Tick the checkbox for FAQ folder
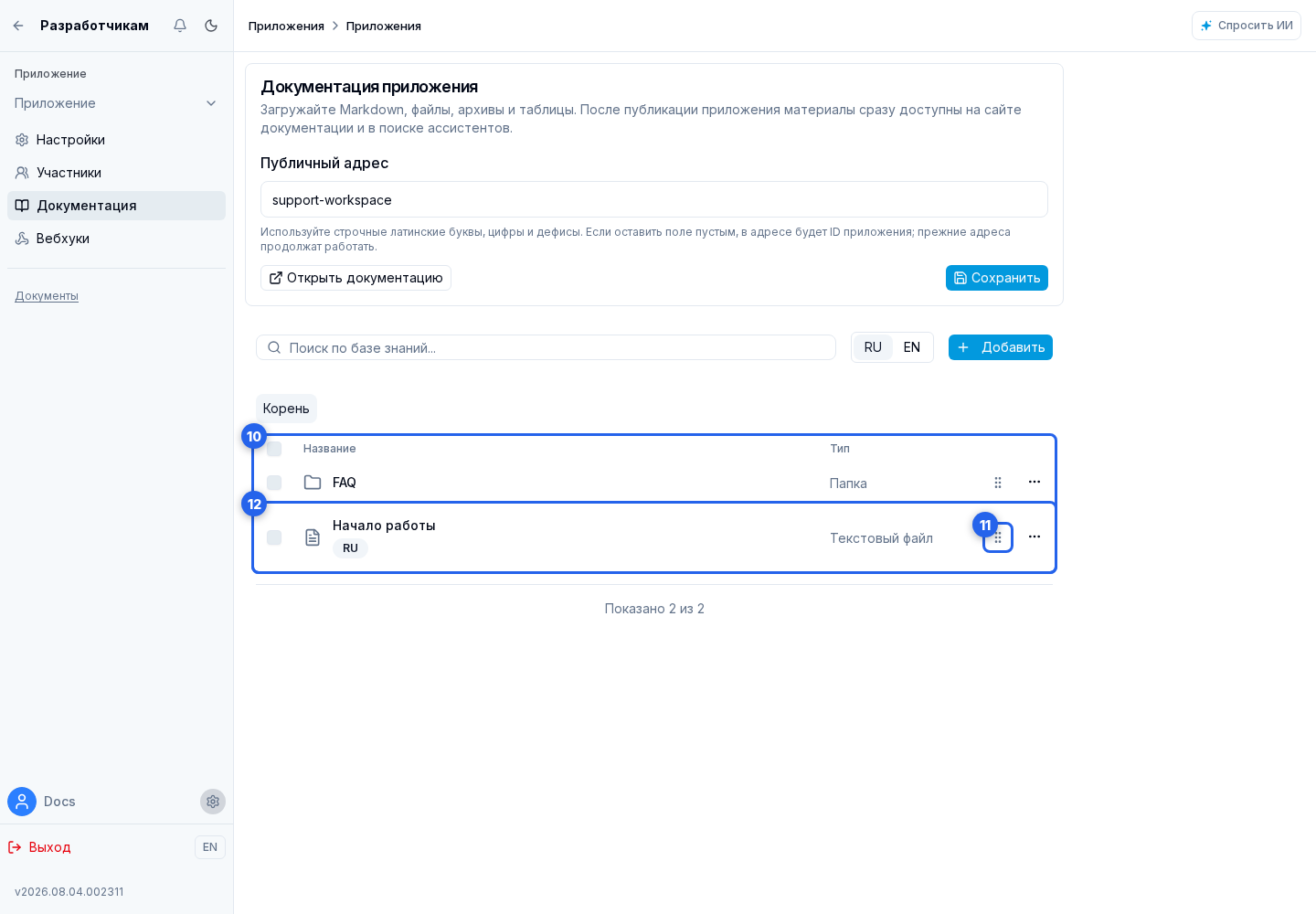1316x914 pixels. [x=274, y=483]
